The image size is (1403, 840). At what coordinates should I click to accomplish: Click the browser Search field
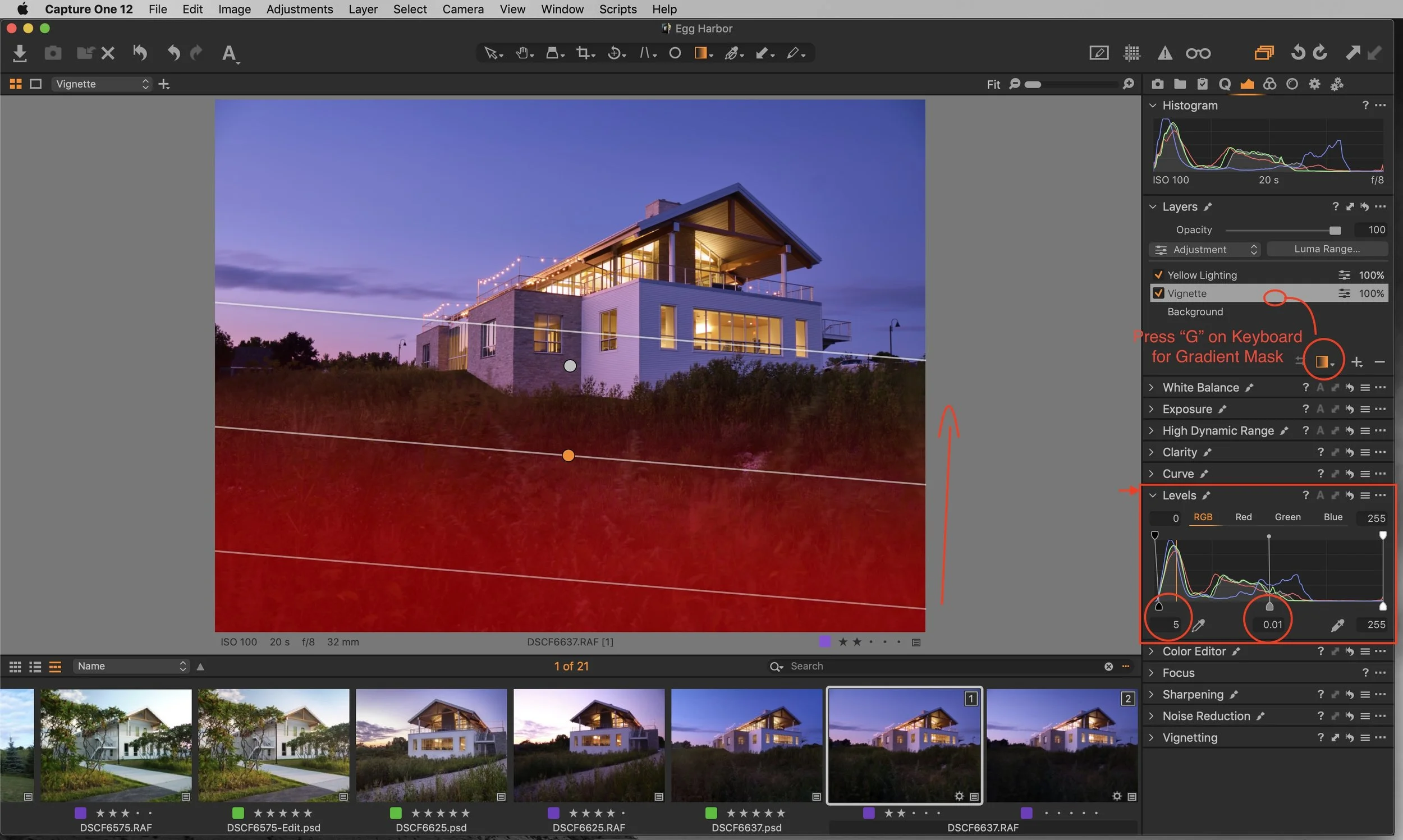[x=939, y=666]
